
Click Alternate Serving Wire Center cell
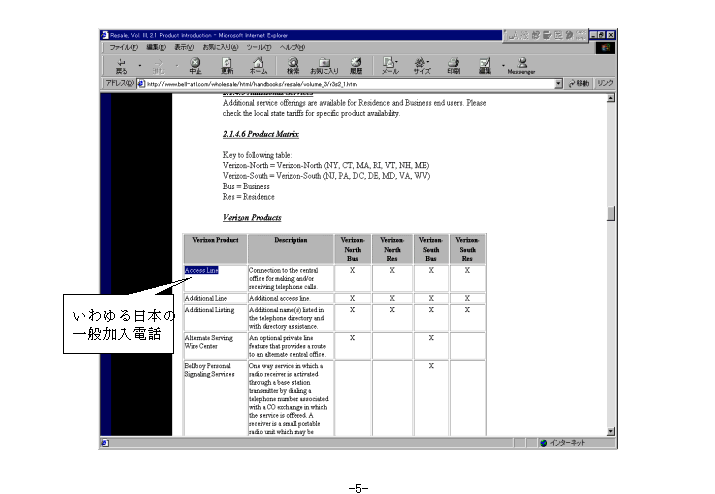[x=215, y=346]
